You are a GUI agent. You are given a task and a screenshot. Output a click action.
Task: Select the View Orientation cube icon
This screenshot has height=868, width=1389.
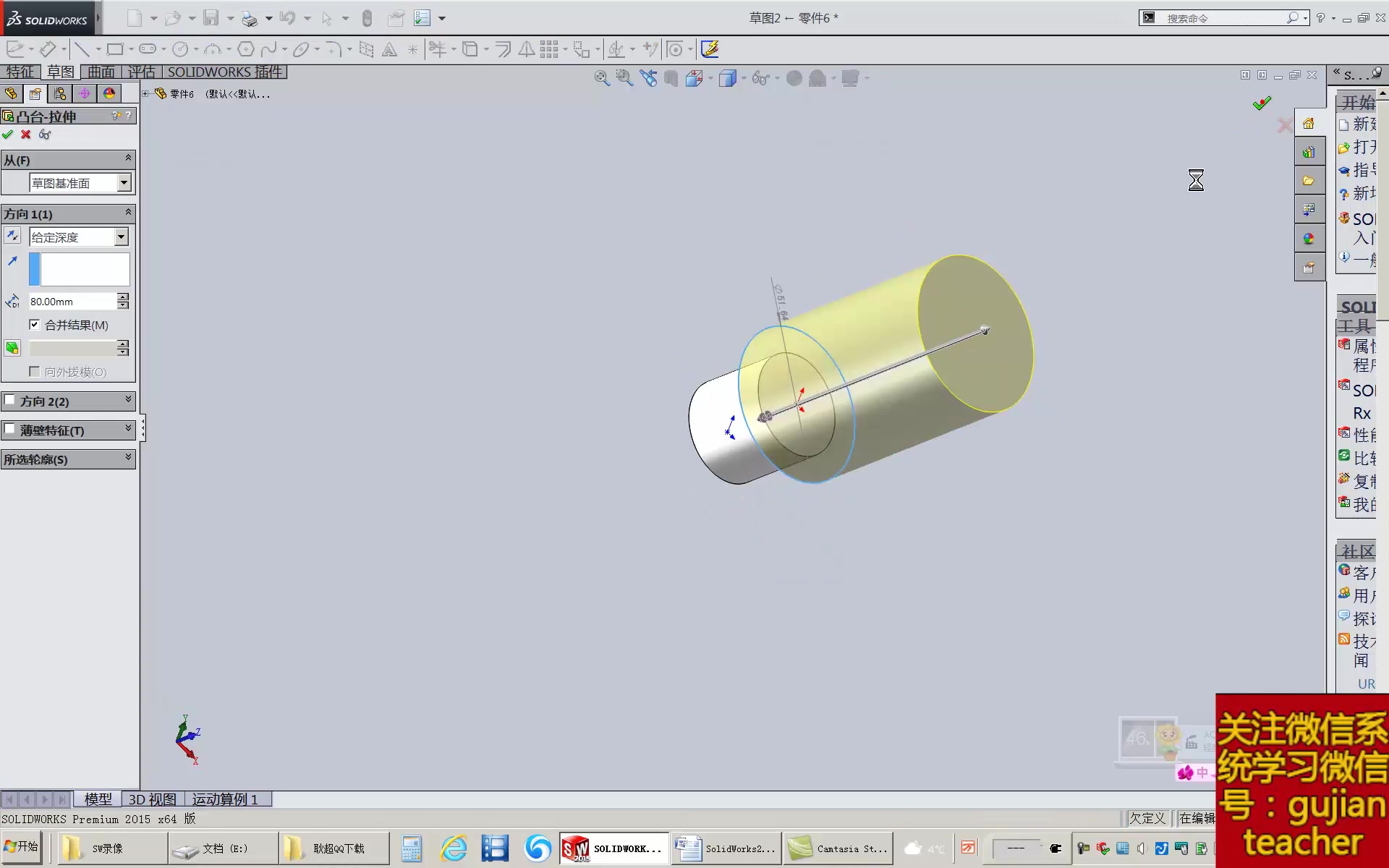tap(729, 77)
